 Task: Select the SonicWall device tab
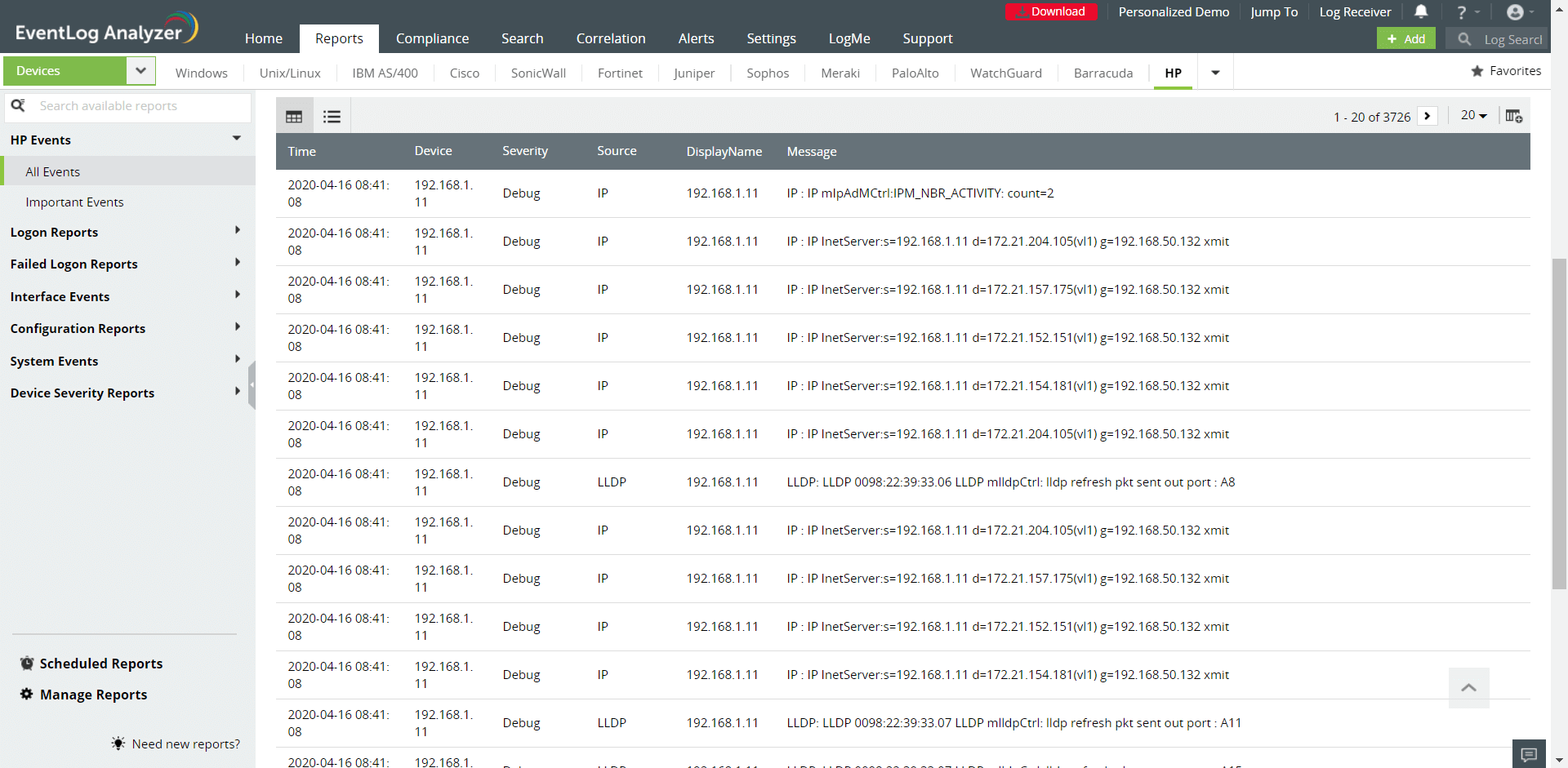tap(538, 73)
